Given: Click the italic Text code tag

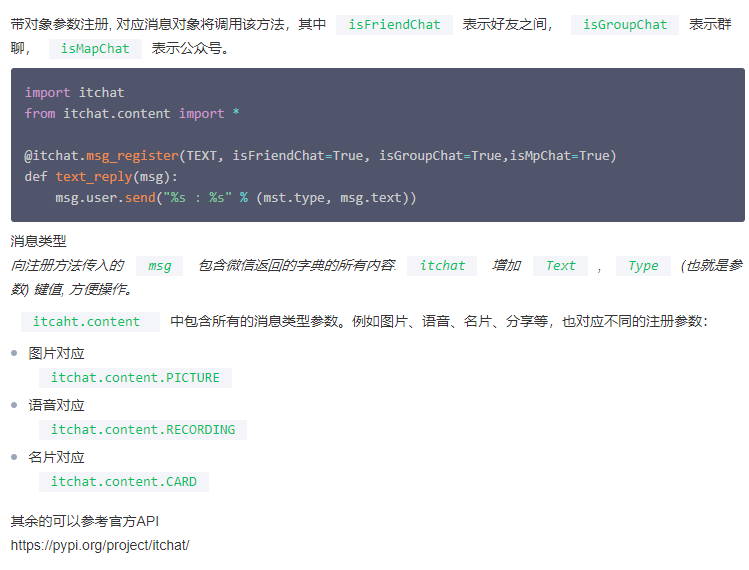Looking at the screenshot, I should tap(560, 266).
